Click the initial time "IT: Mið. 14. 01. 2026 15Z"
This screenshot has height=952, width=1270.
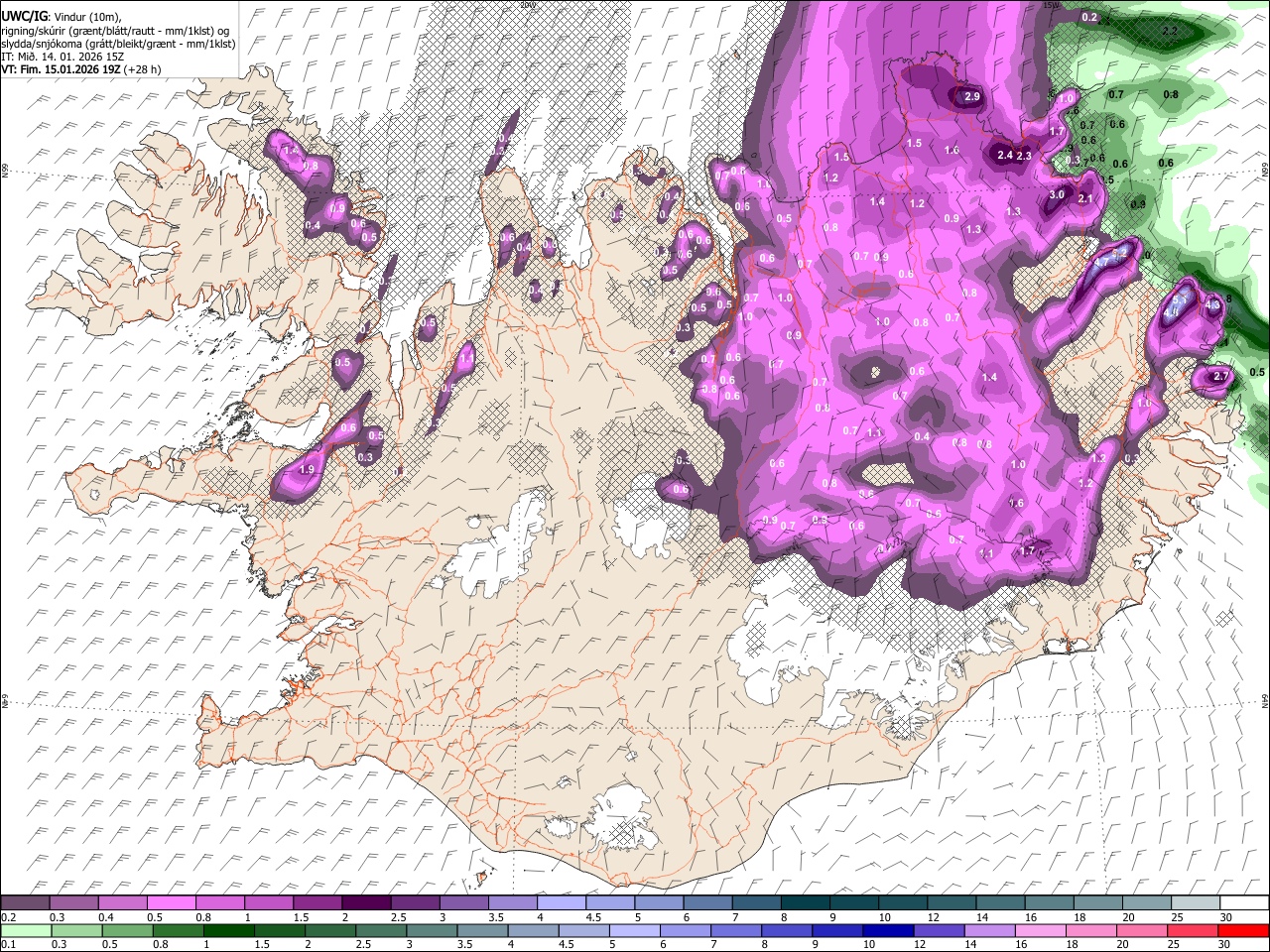point(63,57)
